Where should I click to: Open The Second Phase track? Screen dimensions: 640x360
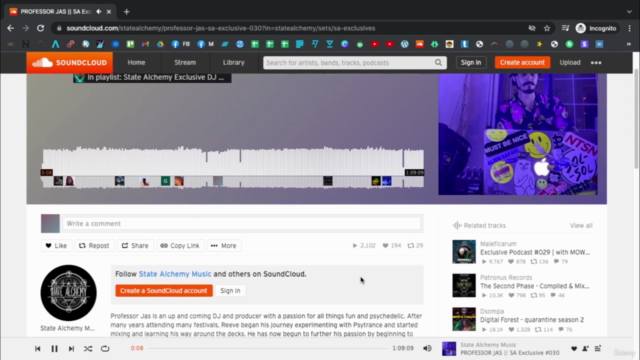click(535, 286)
